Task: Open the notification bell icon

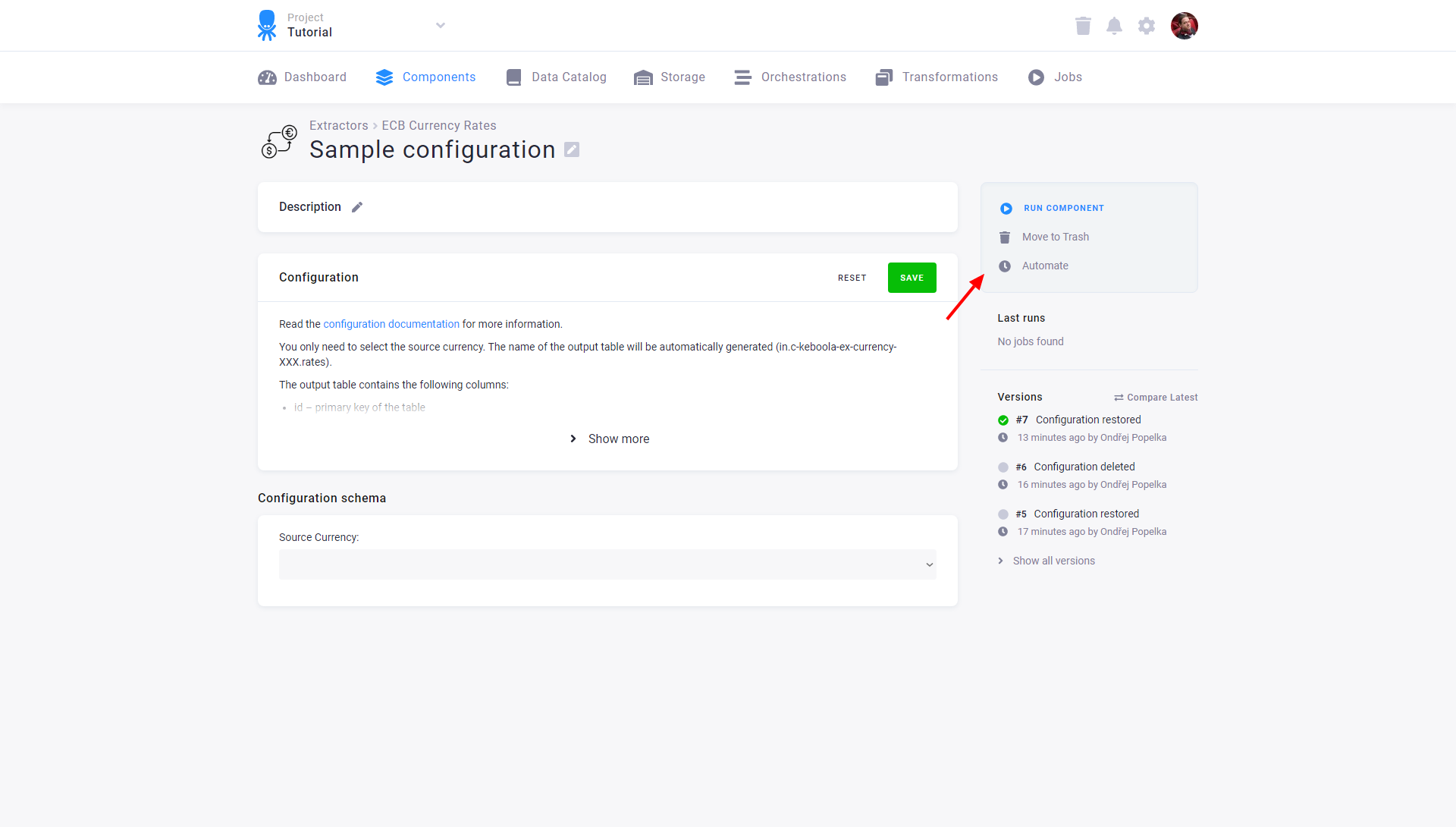Action: (1115, 25)
